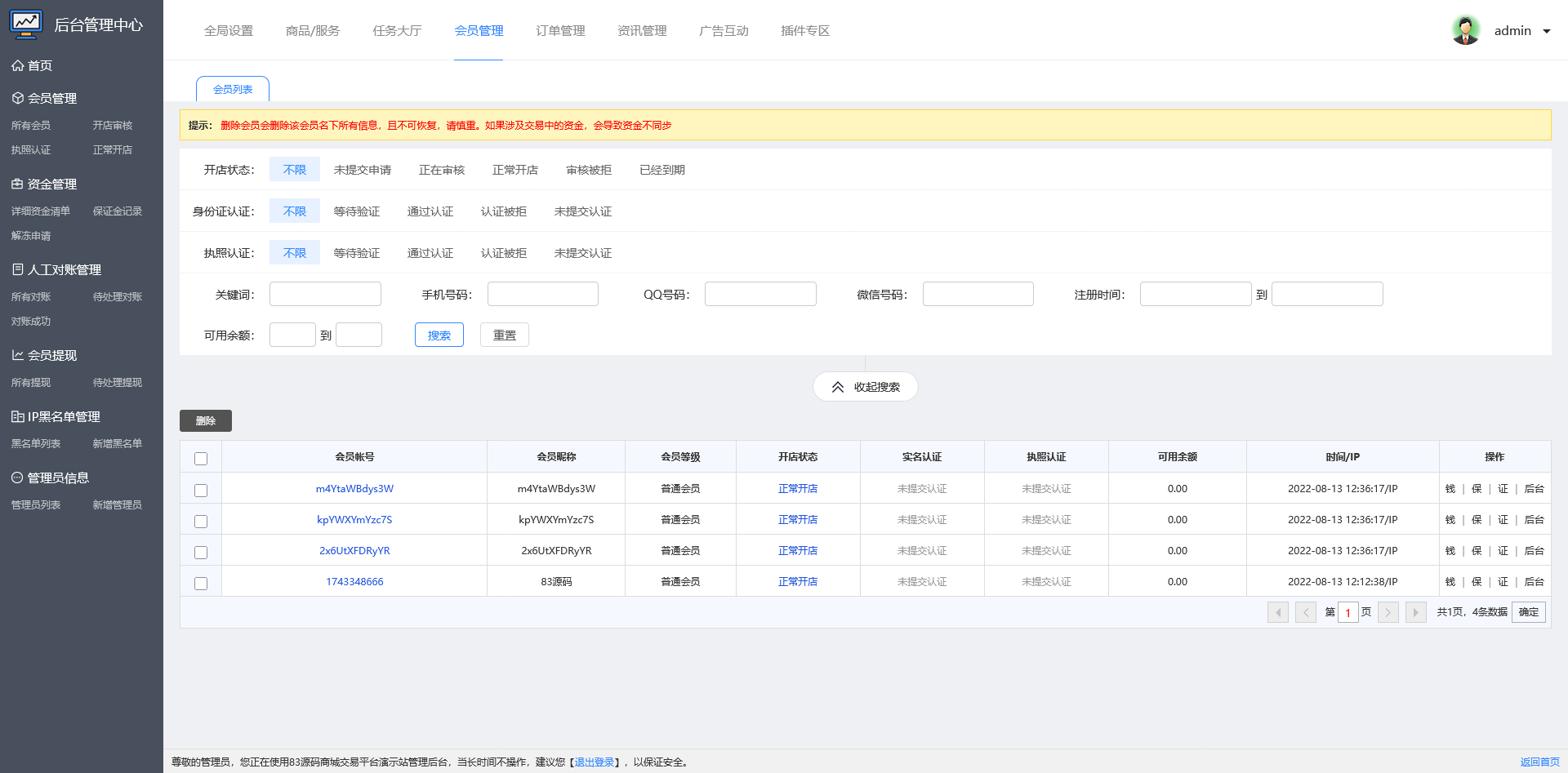The height and width of the screenshot is (773, 1568).
Task: Go to first page arrow
Action: [1278, 612]
